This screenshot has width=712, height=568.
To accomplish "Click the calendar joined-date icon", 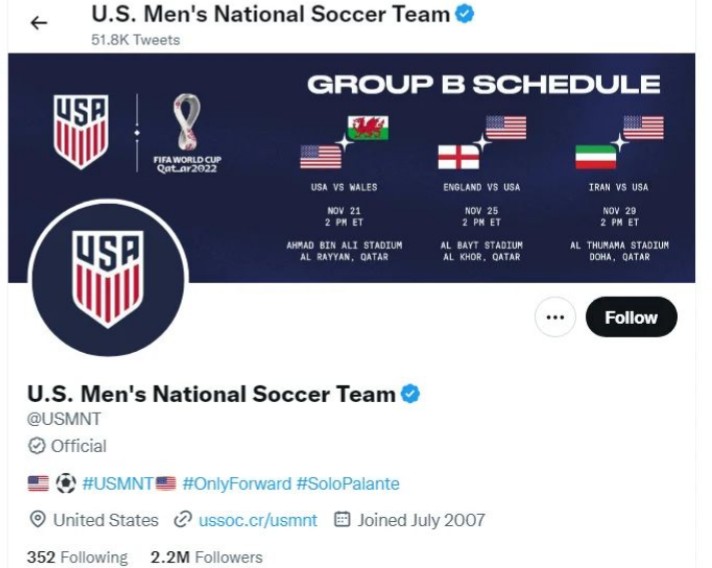I will [342, 519].
